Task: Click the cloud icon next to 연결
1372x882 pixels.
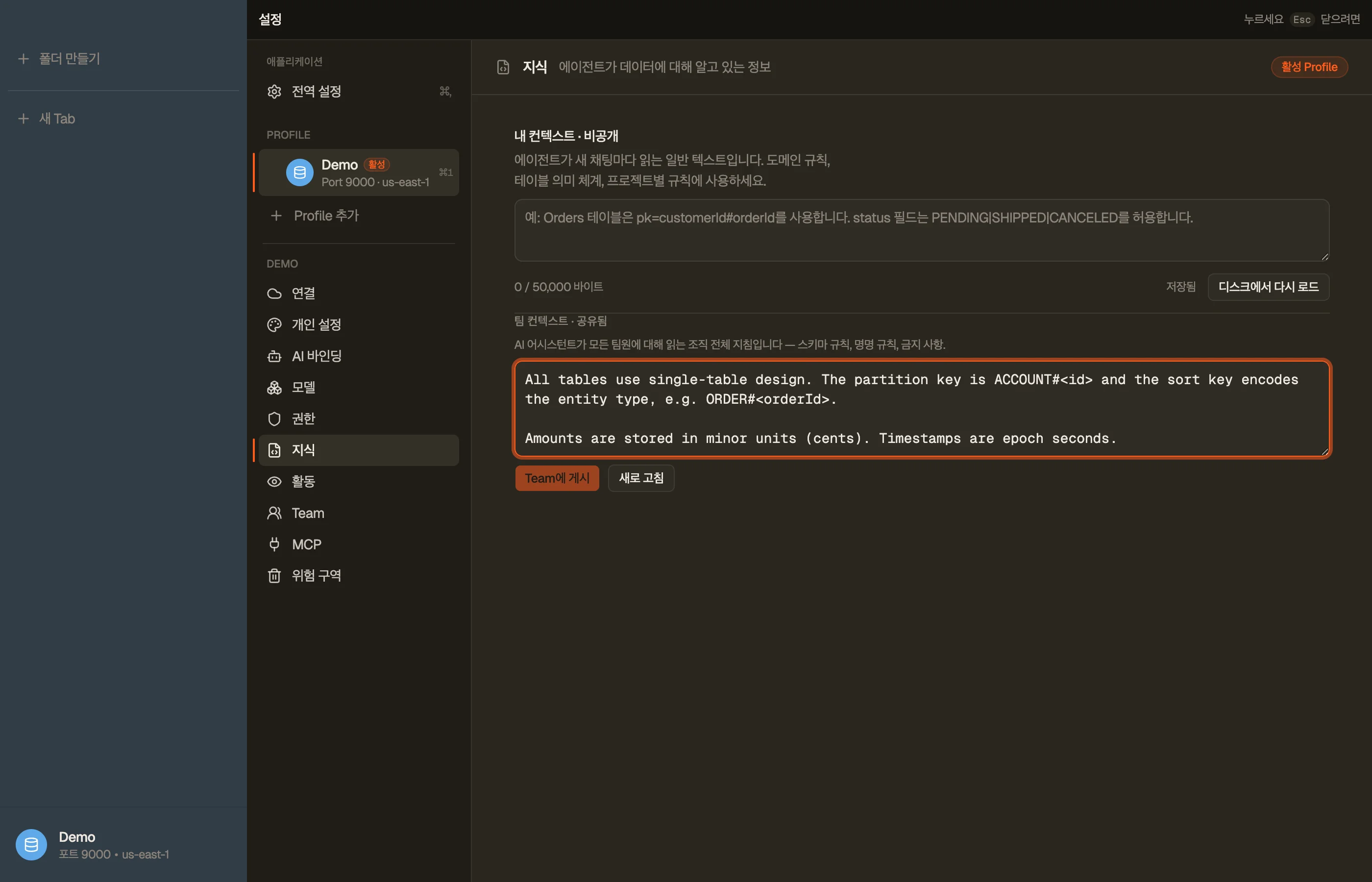Action: 274,293
